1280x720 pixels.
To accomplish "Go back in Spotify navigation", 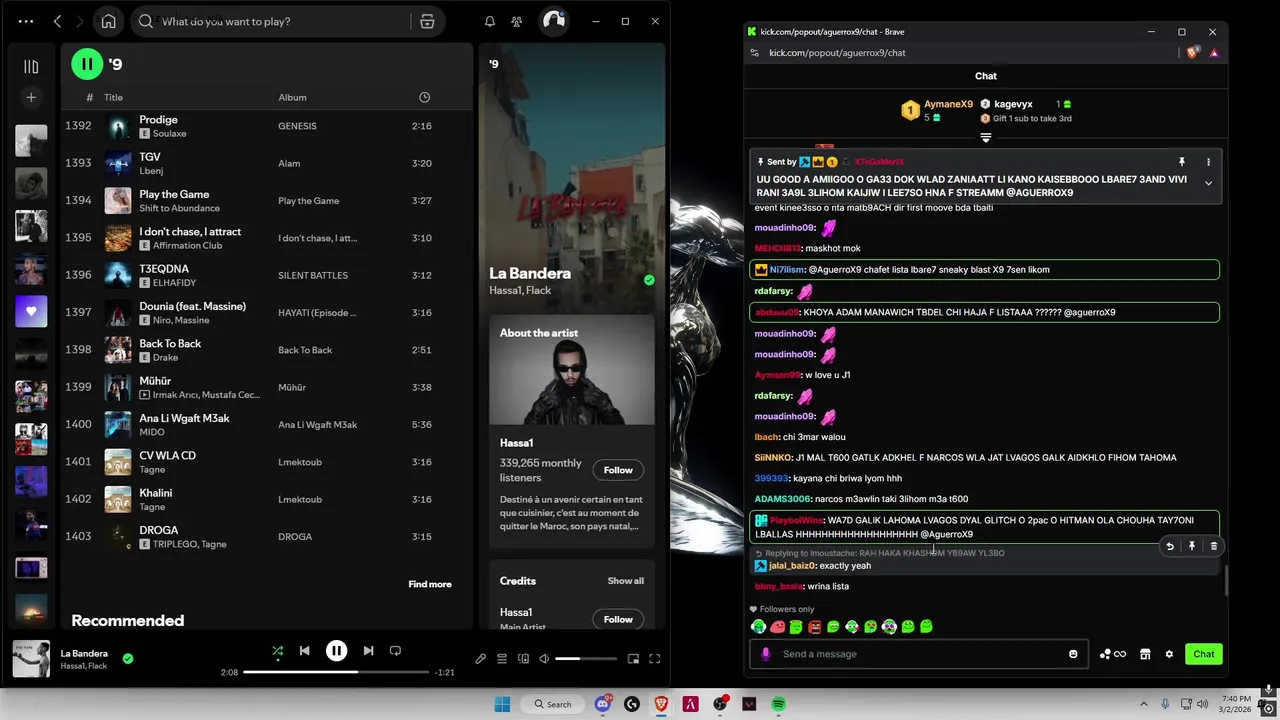I will (x=57, y=21).
